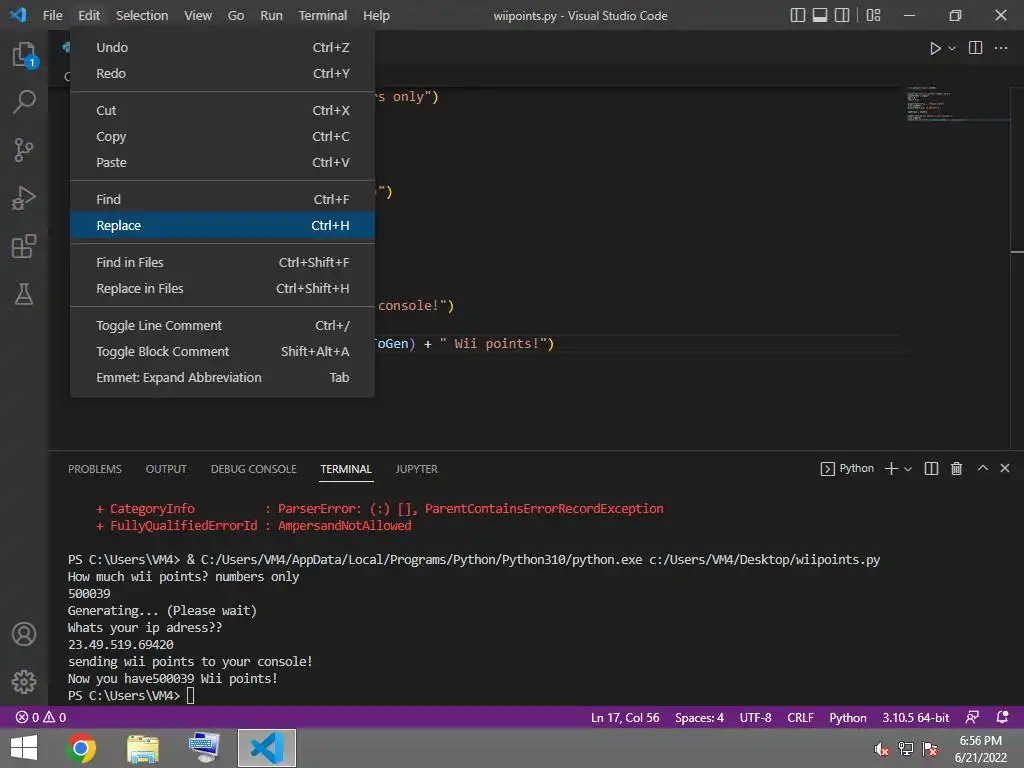Choose Paste from Edit menu
This screenshot has width=1024, height=768.
222,162
